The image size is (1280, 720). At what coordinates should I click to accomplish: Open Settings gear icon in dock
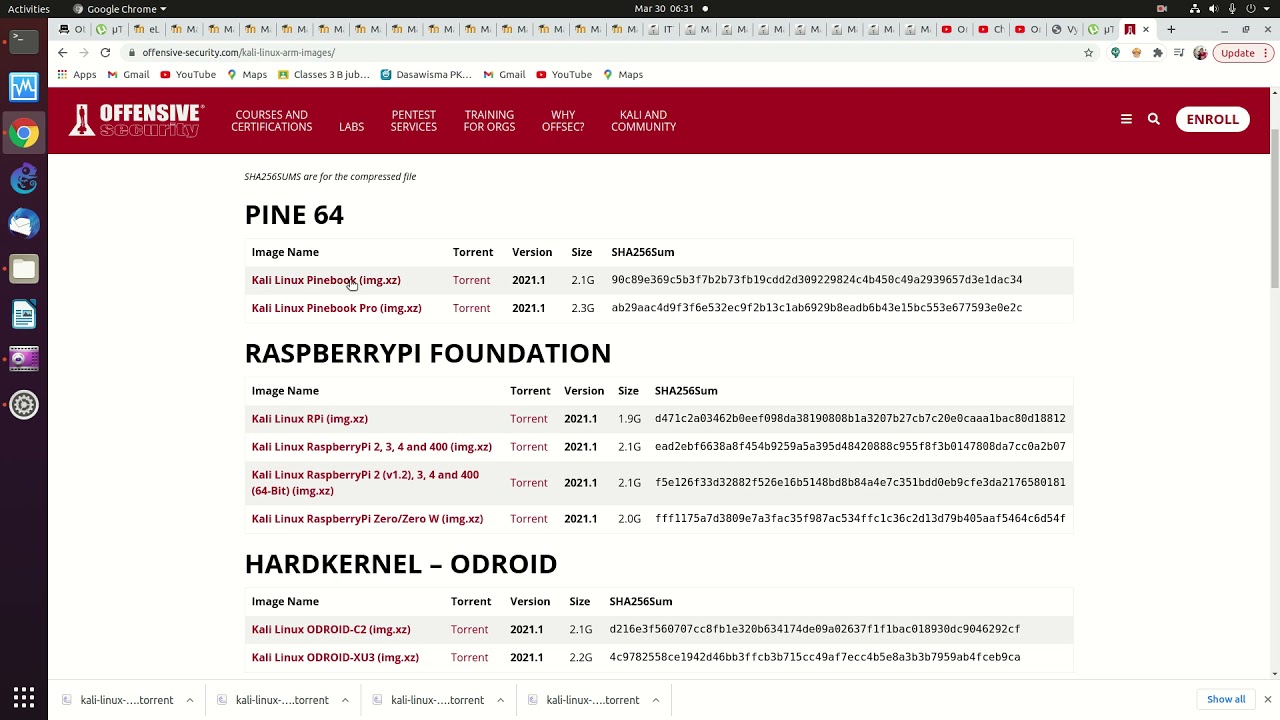click(24, 405)
